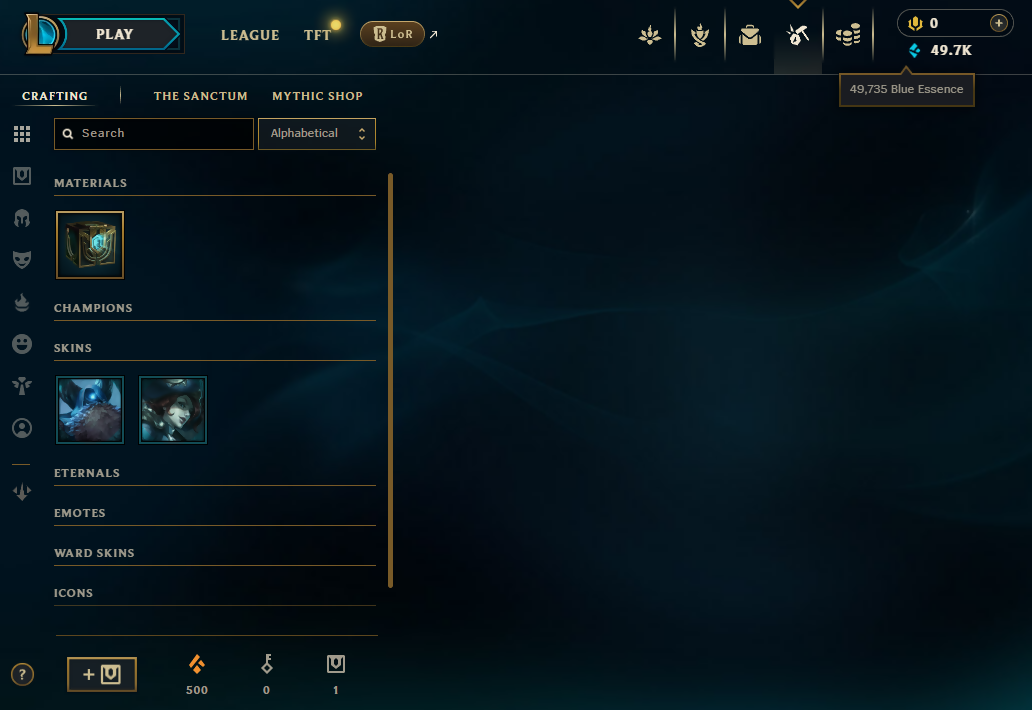Select the eternals flame filter in sidebar
The width and height of the screenshot is (1032, 710).
(22, 302)
